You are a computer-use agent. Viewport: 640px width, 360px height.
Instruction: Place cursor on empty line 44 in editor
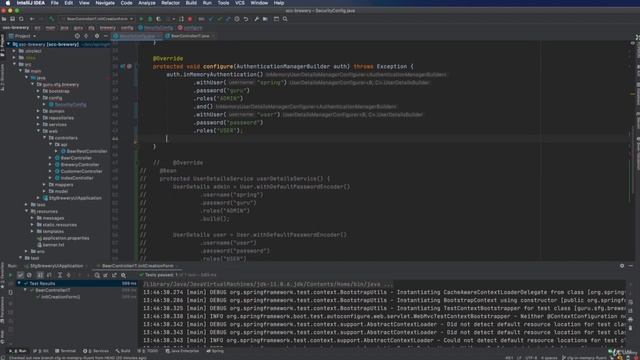tap(384, 139)
